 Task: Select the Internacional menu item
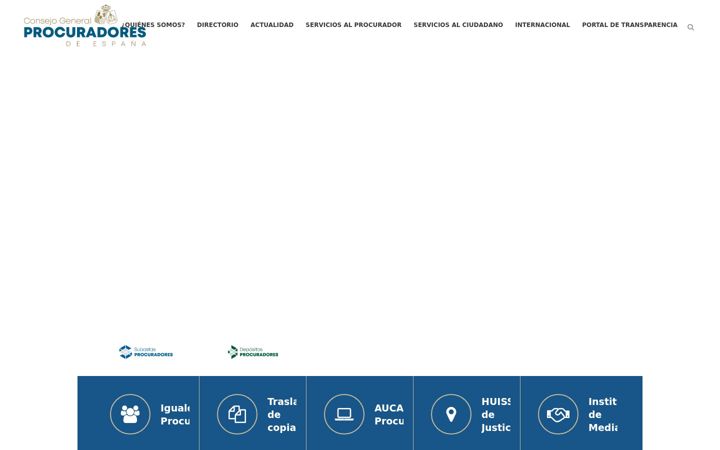pyautogui.click(x=542, y=25)
